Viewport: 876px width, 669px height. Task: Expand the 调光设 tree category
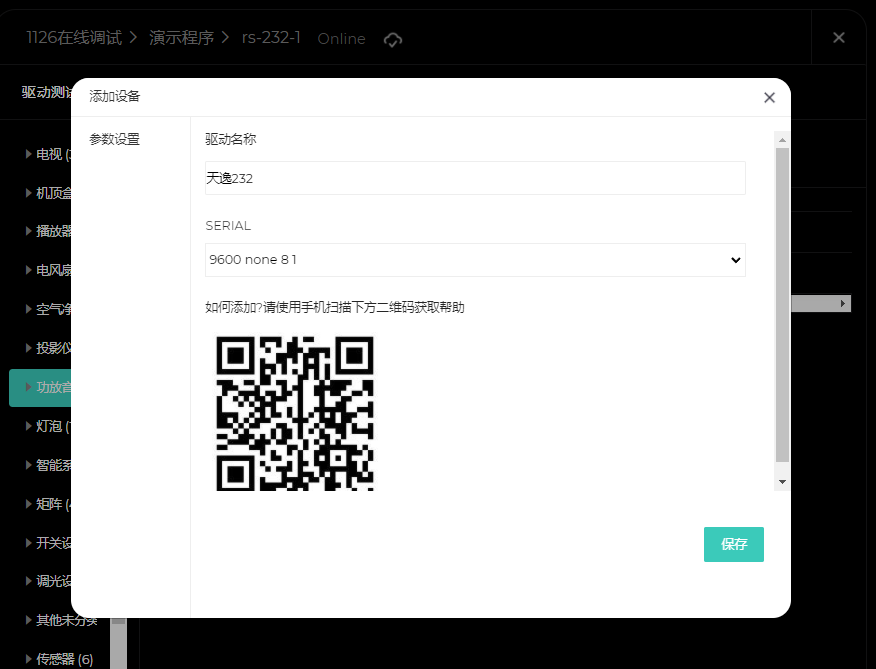pos(28,581)
